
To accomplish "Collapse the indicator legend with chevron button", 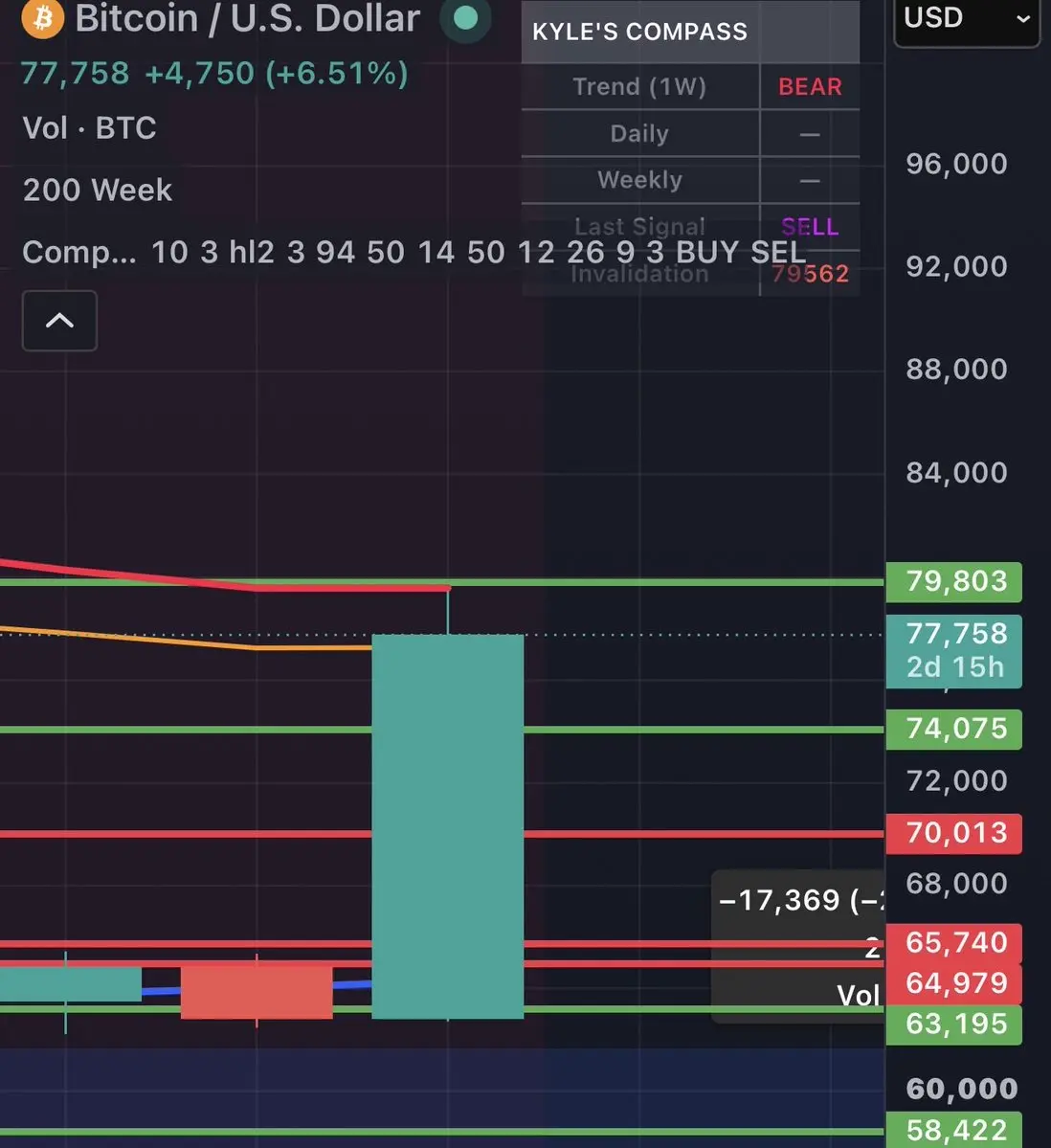I will [59, 321].
